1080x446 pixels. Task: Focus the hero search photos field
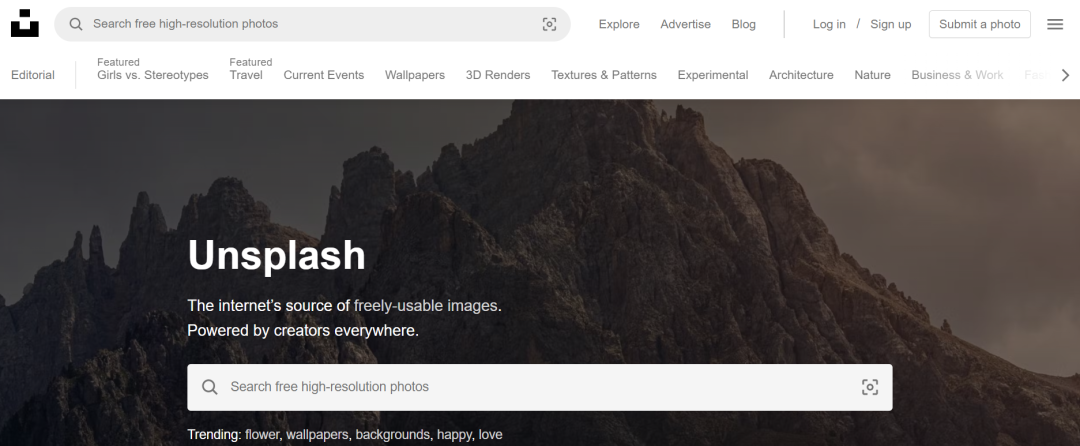click(539, 387)
